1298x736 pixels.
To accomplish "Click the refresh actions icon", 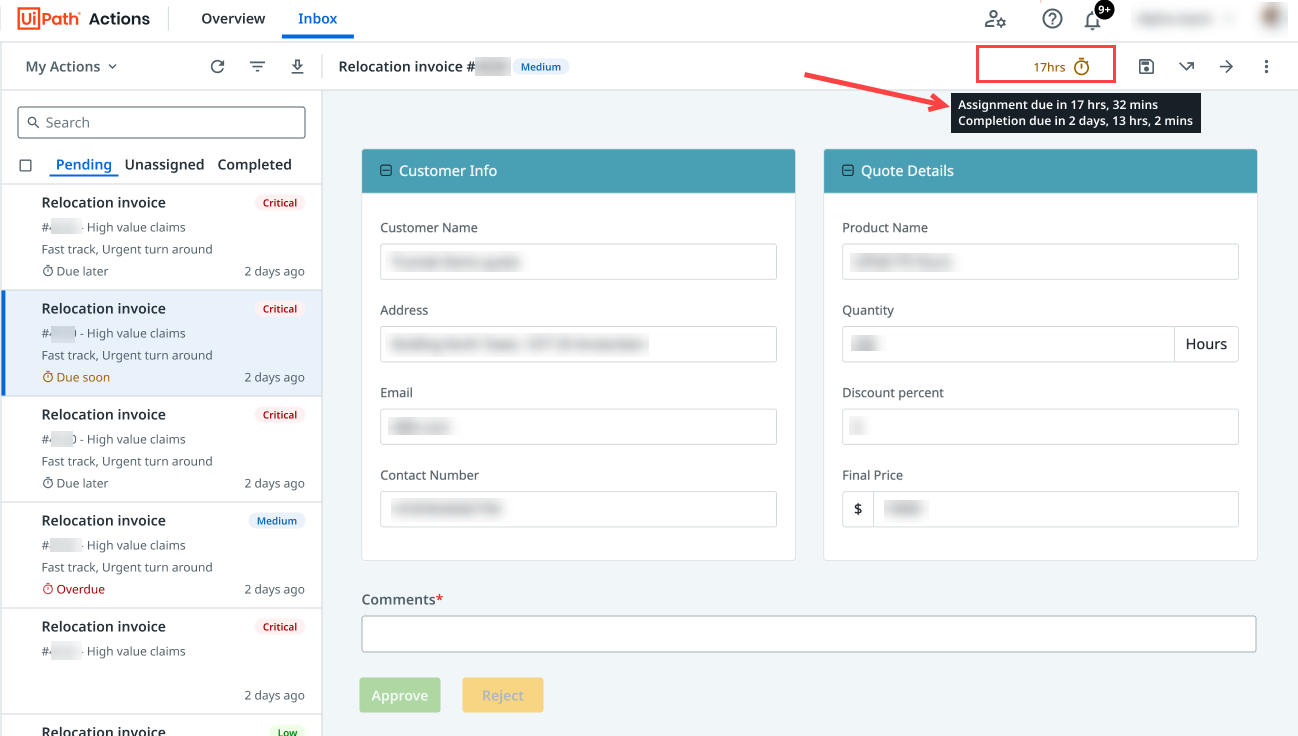I will [x=217, y=67].
